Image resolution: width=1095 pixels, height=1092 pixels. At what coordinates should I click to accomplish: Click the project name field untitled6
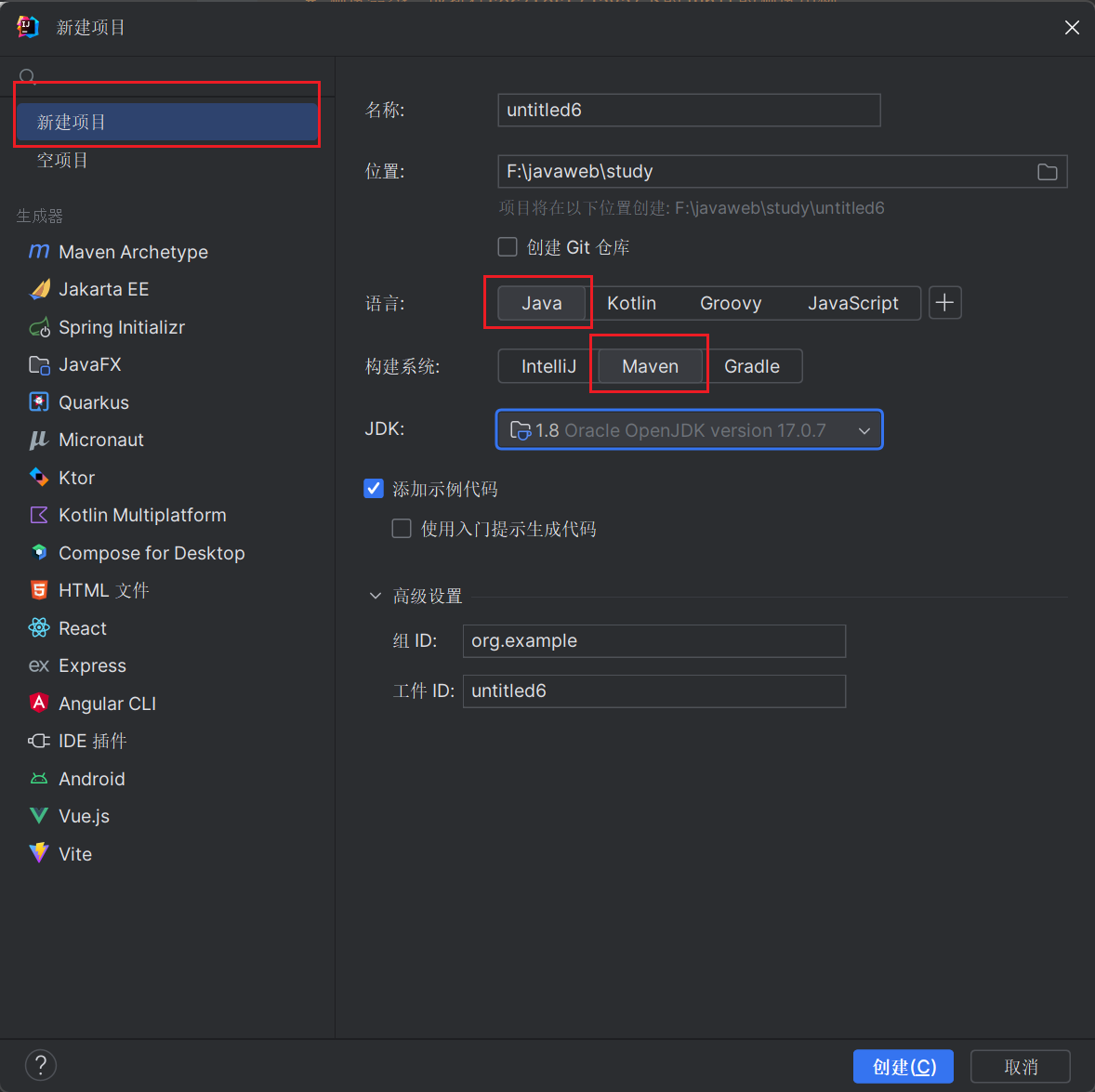tap(690, 111)
